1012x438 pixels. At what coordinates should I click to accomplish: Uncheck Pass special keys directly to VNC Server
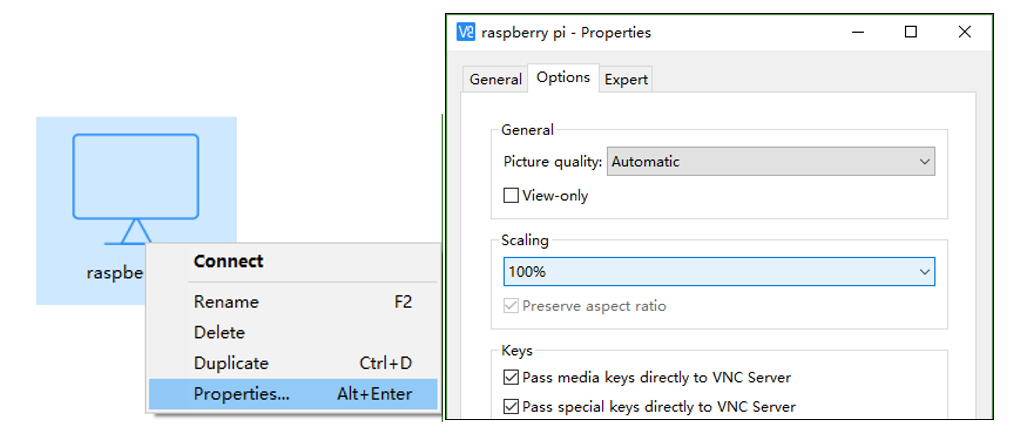[x=511, y=407]
